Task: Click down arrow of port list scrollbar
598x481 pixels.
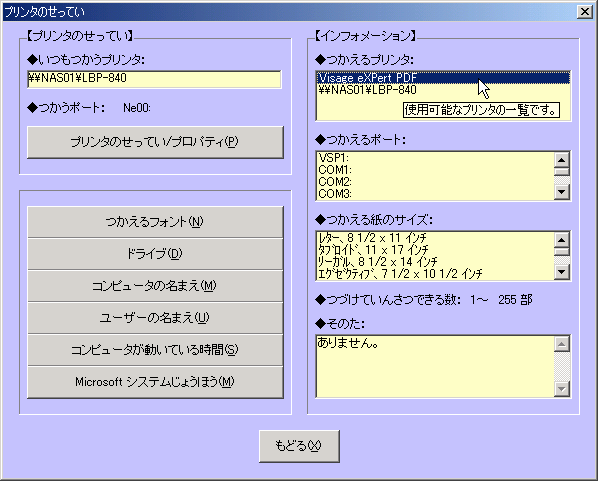Action: 561,191
